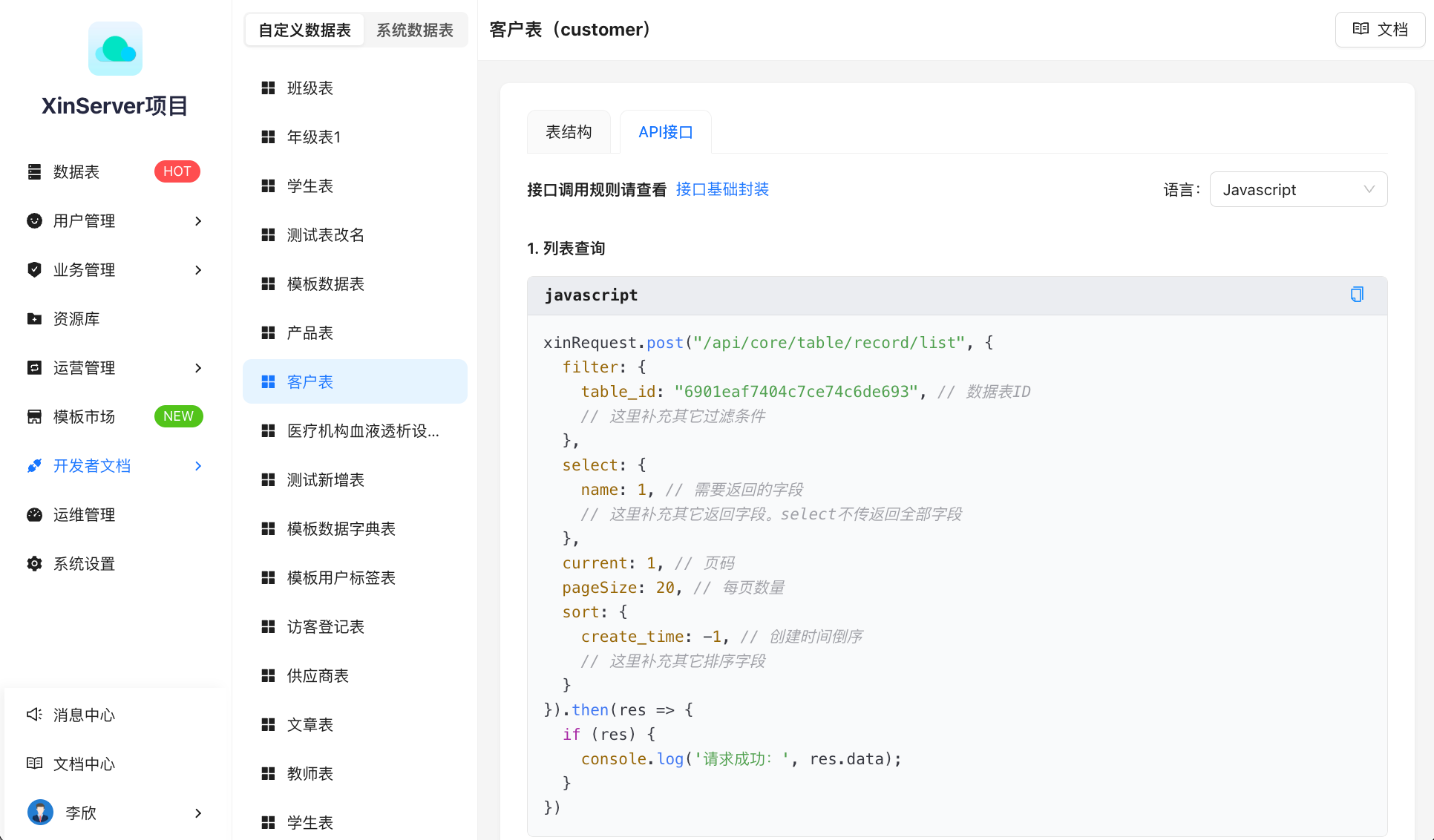The image size is (1434, 840).
Task: Expand the 李欣 user account menu
Action: pyautogui.click(x=81, y=813)
